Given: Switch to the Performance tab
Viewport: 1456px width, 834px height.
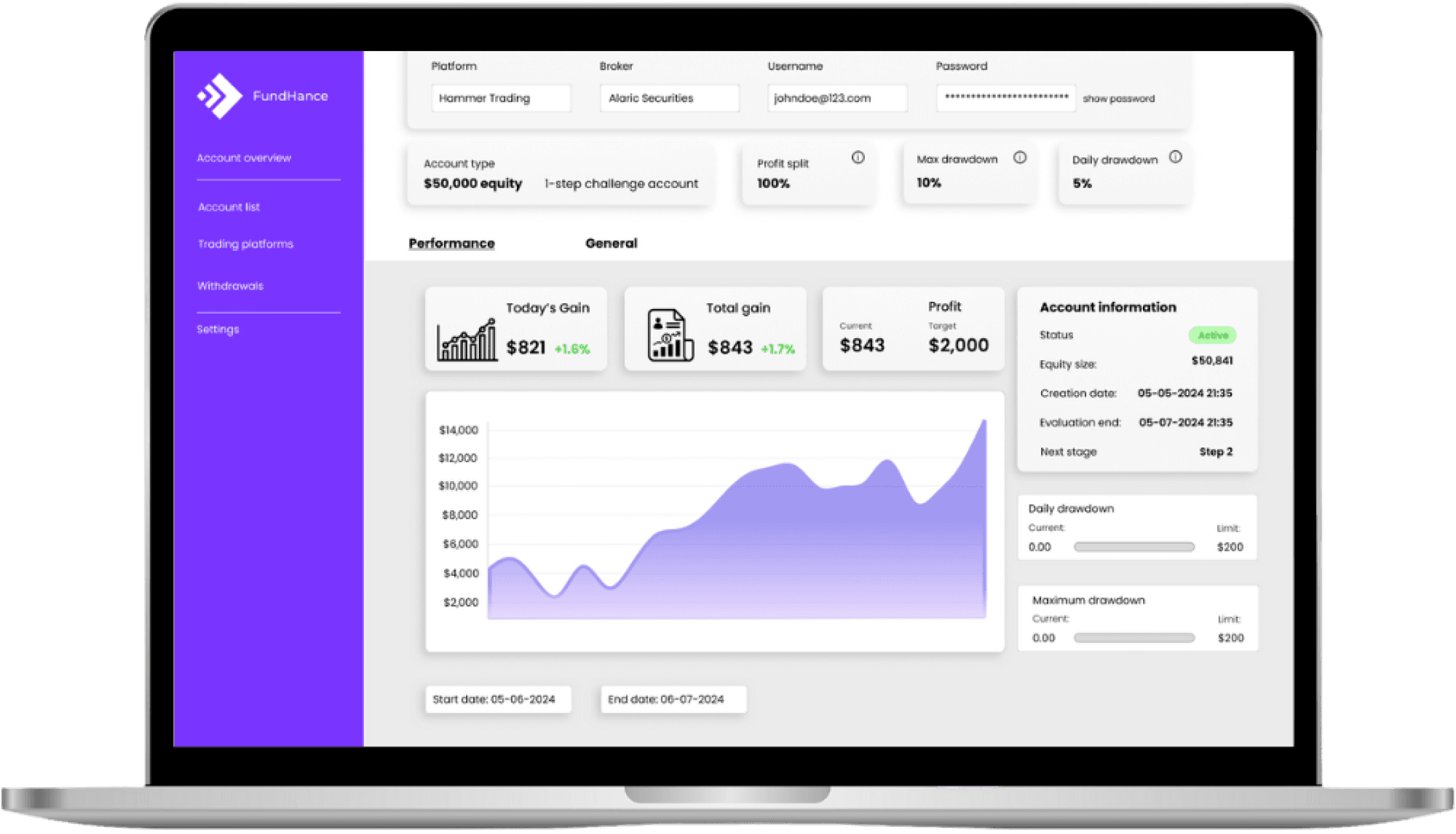Looking at the screenshot, I should coord(451,244).
